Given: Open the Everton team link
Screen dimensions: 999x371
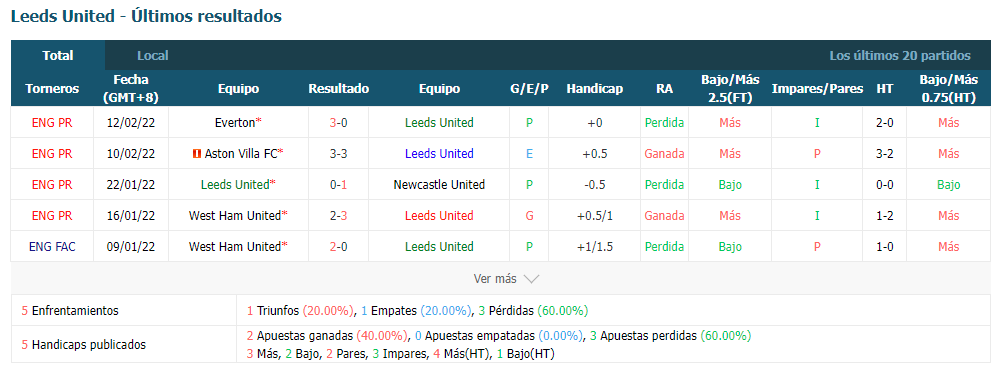Looking at the screenshot, I should coord(235,122).
